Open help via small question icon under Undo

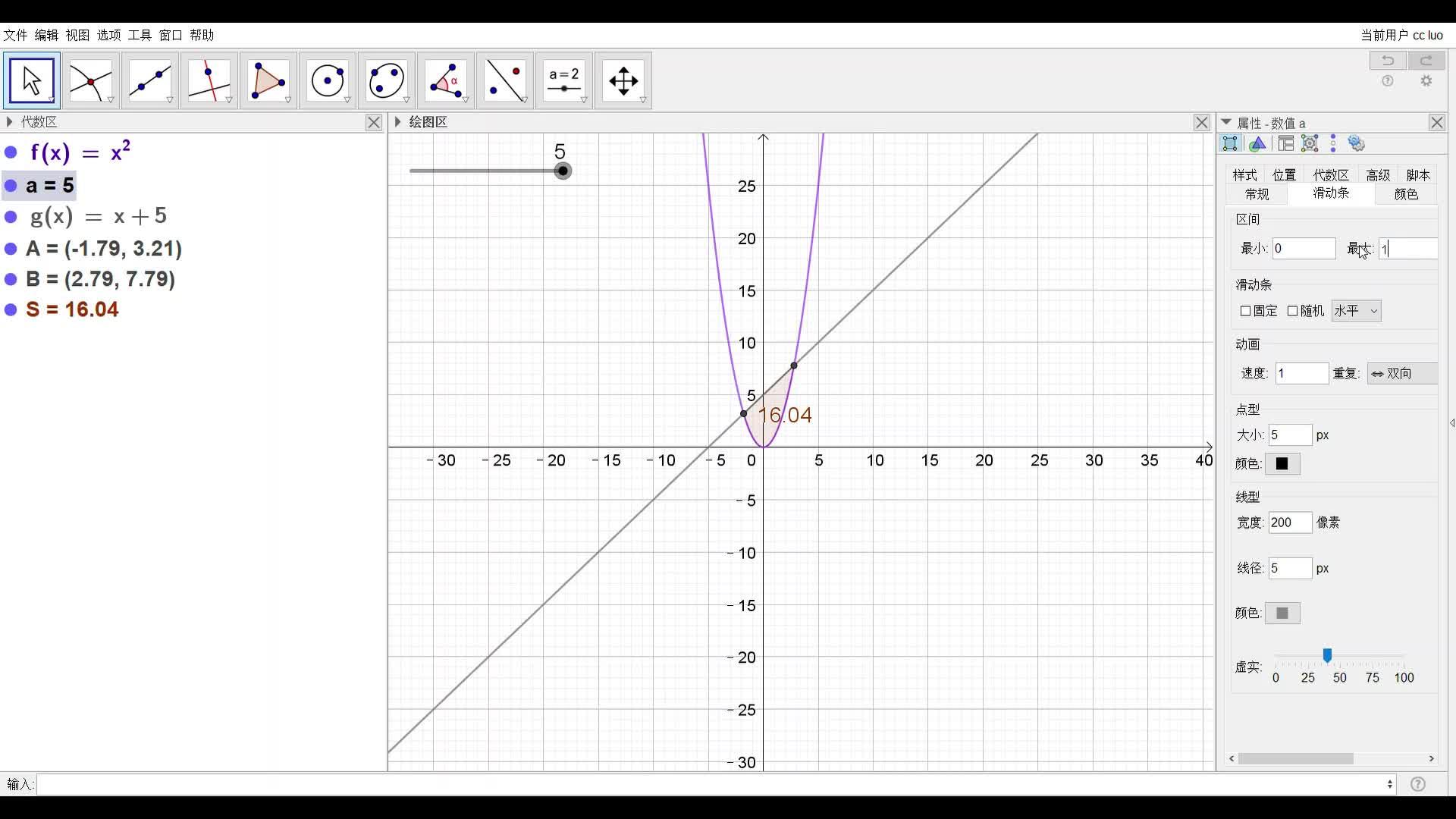(x=1388, y=81)
